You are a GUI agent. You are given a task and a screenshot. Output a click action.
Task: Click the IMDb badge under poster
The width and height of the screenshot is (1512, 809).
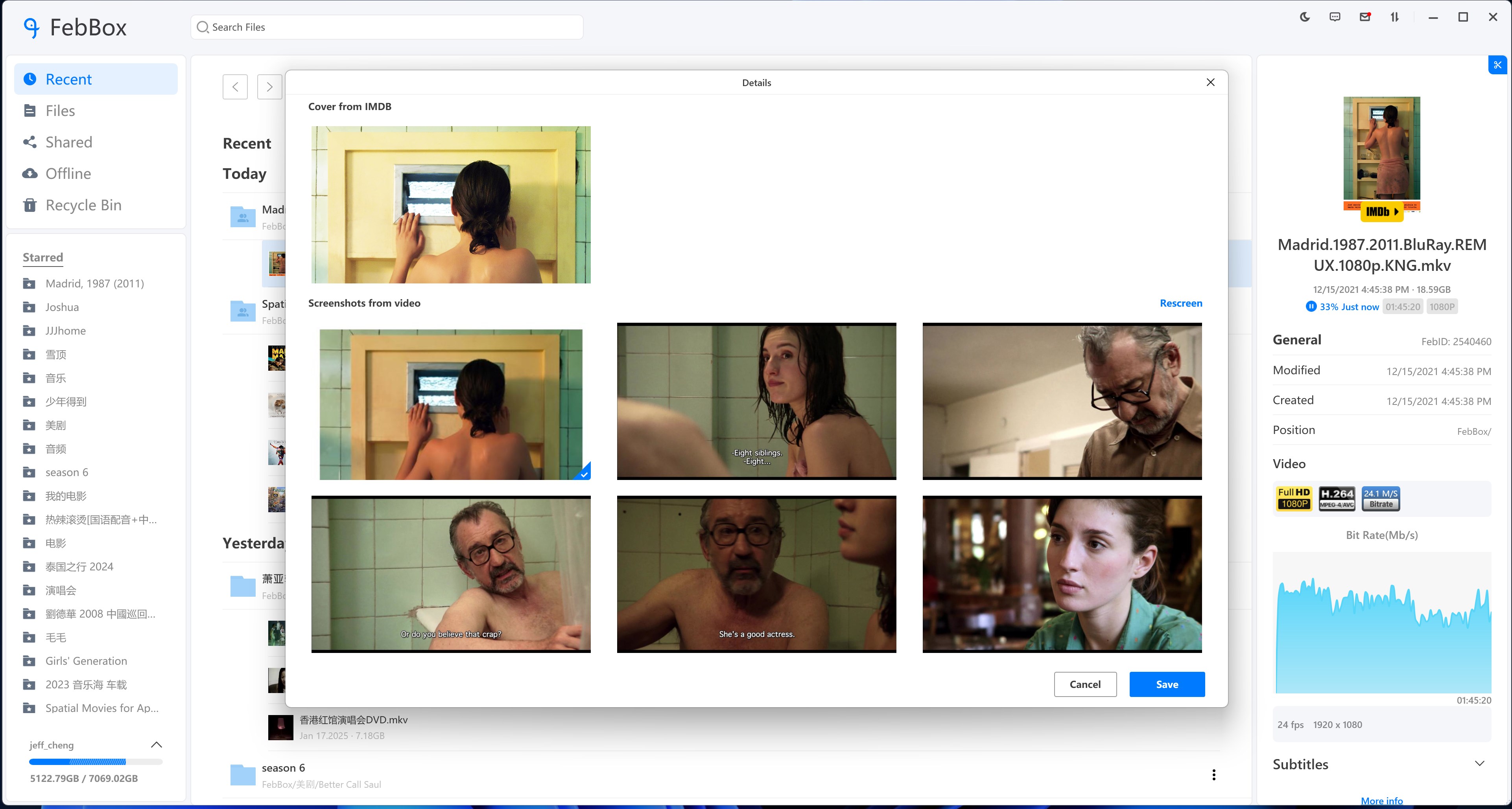click(x=1382, y=212)
